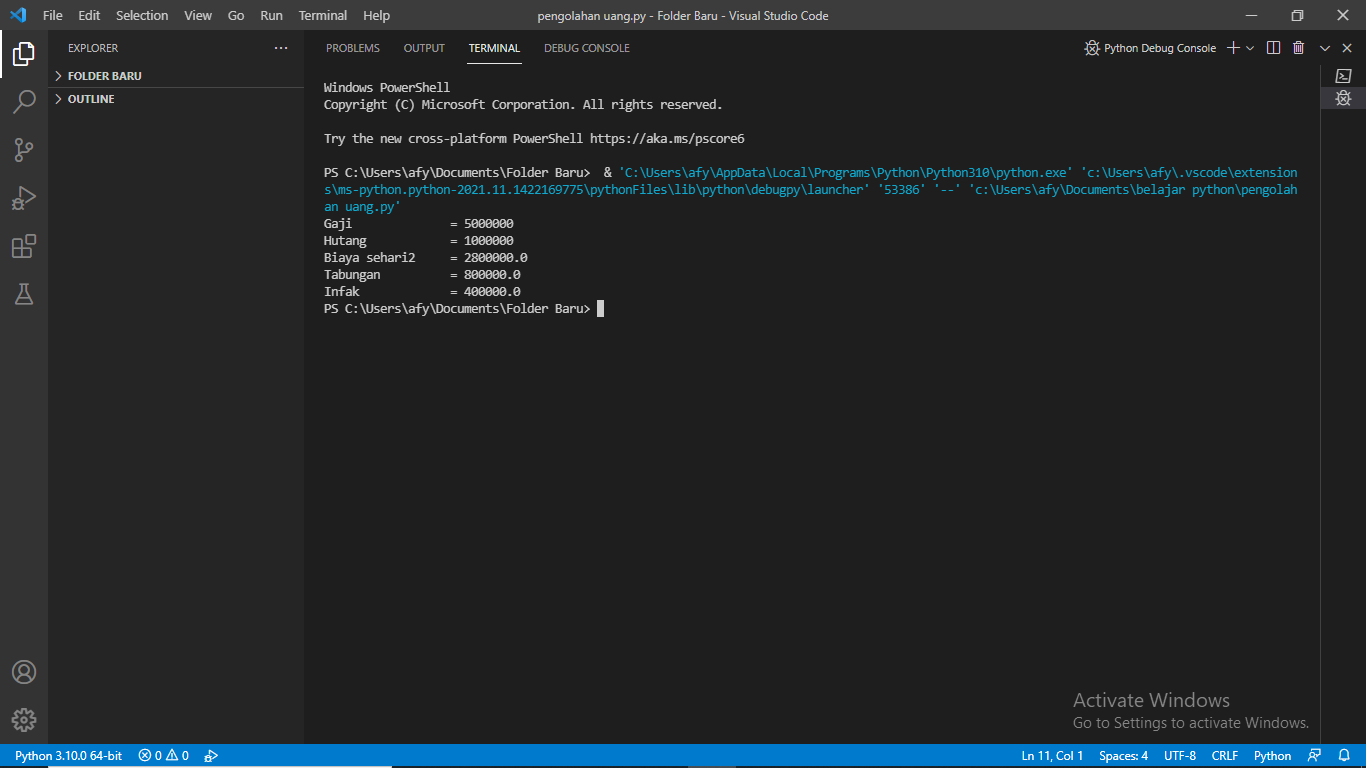Click the pscore6 URL in terminal
1366x768 pixels.
667,139
